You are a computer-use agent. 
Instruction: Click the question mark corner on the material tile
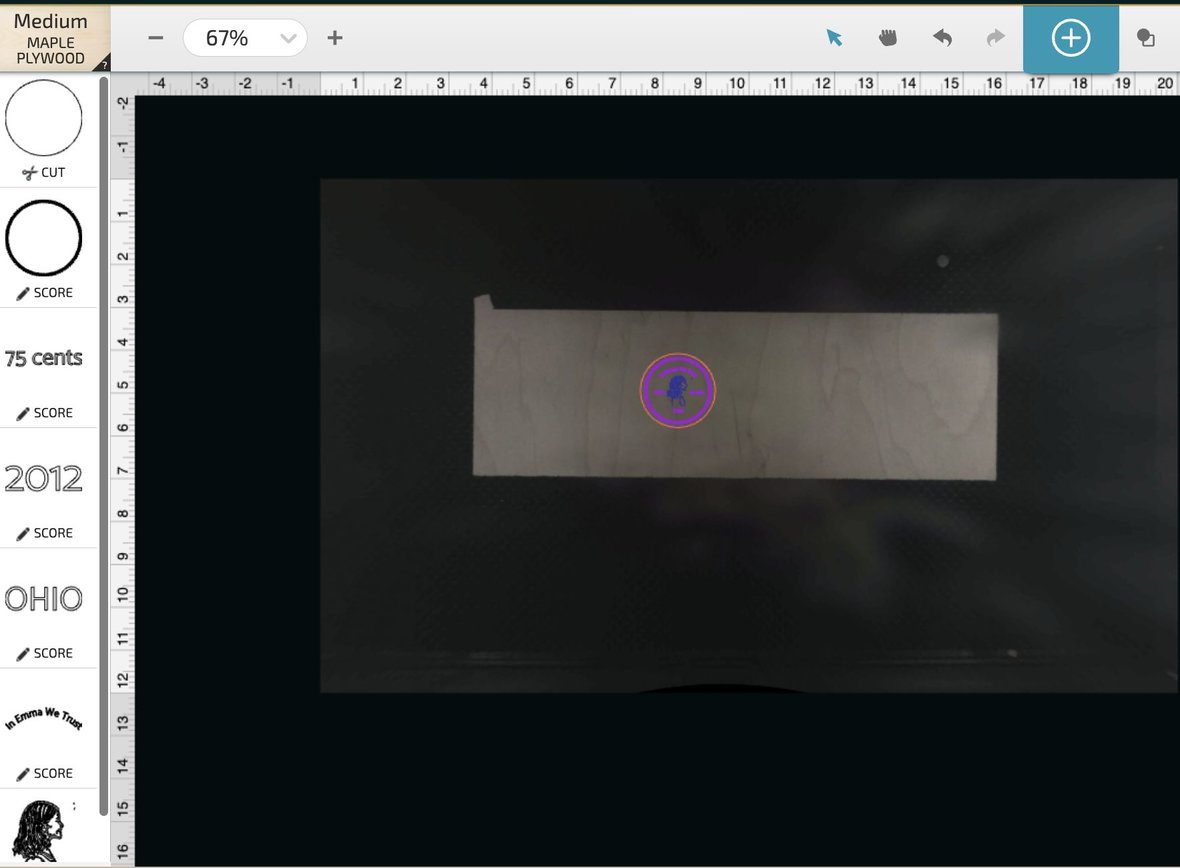(x=105, y=66)
